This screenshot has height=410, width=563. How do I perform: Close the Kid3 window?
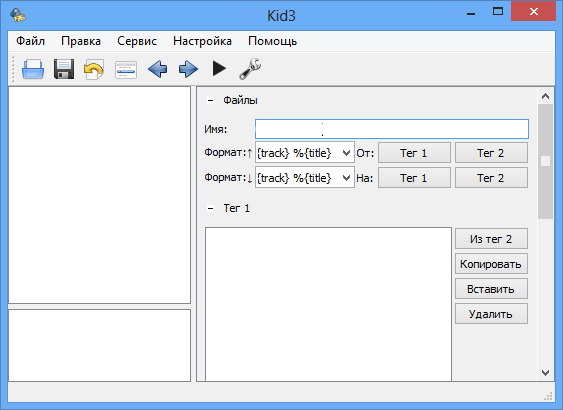pos(534,12)
